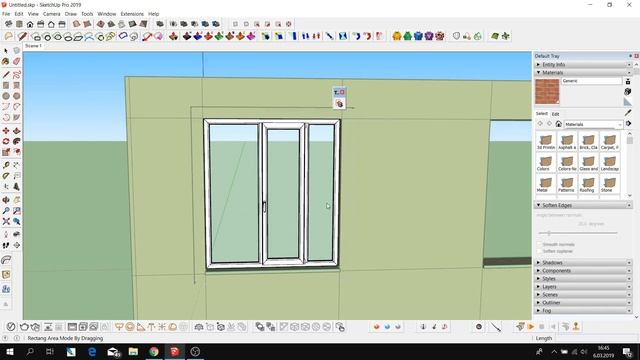
Task: Select the Select arrow tool
Action: coord(6,51)
